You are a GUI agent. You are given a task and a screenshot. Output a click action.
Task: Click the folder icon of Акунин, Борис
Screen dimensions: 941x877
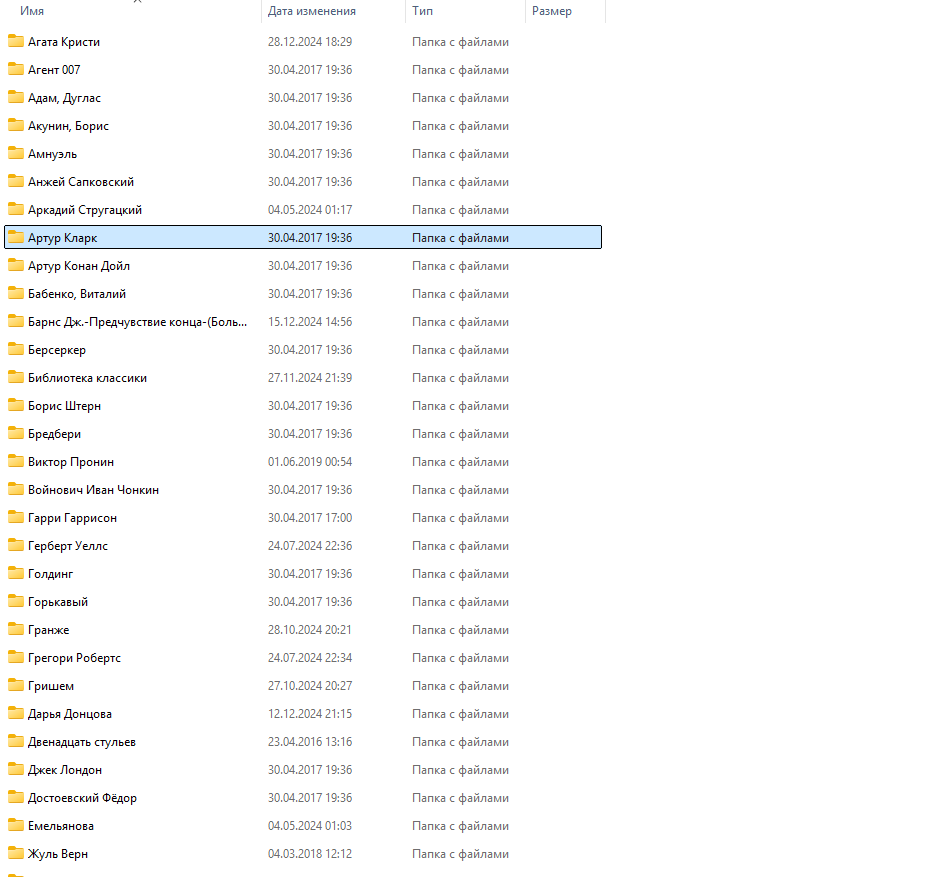[x=16, y=125]
